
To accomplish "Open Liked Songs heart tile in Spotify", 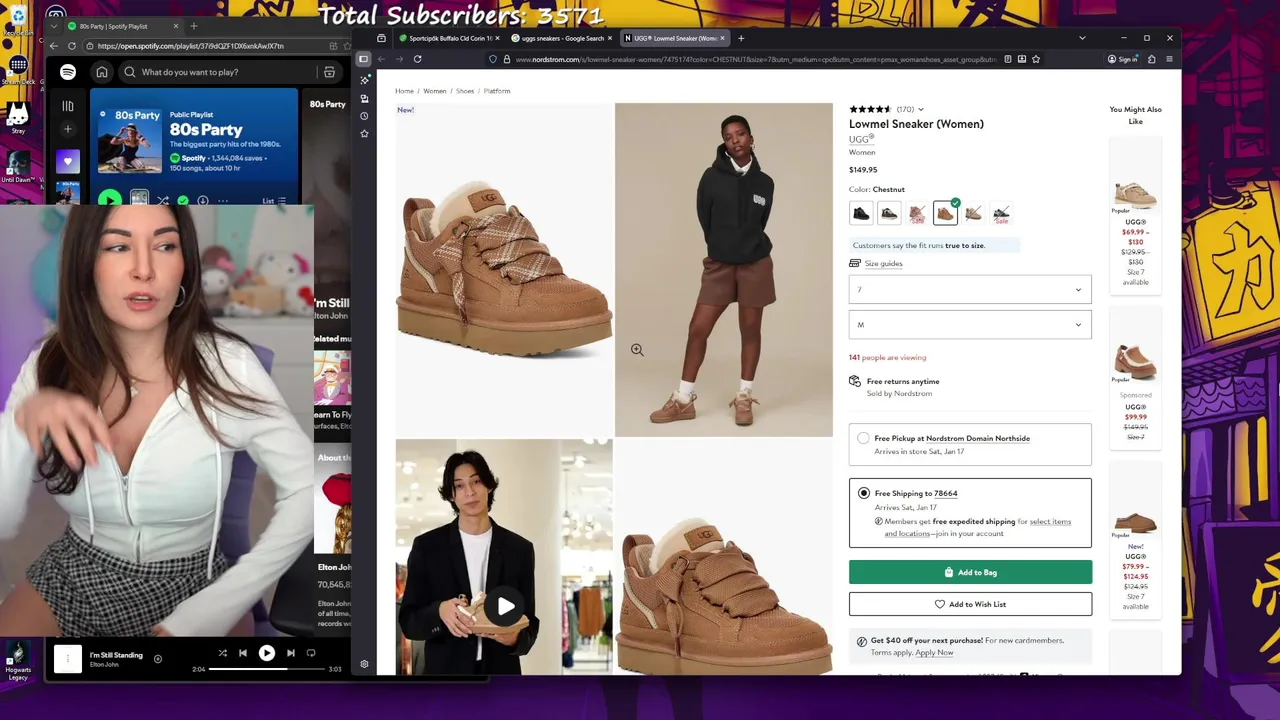I will coord(68,161).
